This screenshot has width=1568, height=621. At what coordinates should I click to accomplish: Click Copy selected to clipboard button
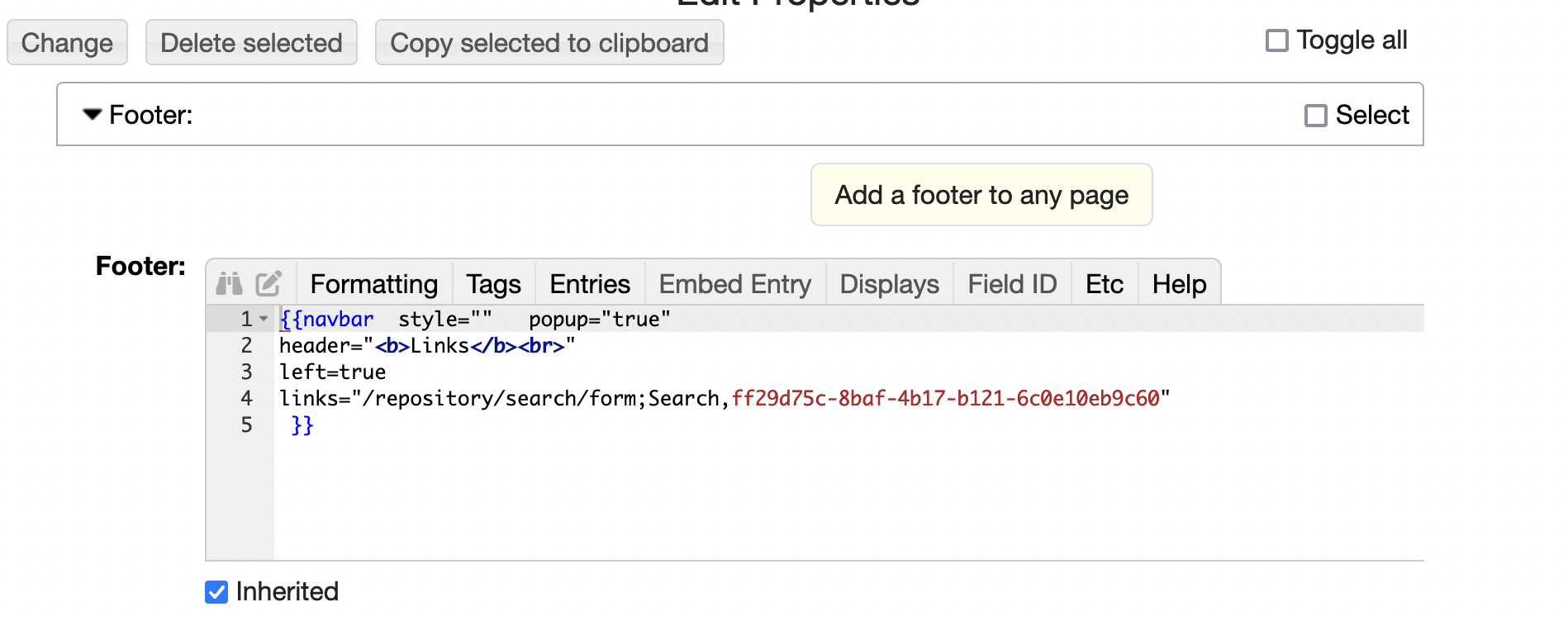pyautogui.click(x=549, y=43)
